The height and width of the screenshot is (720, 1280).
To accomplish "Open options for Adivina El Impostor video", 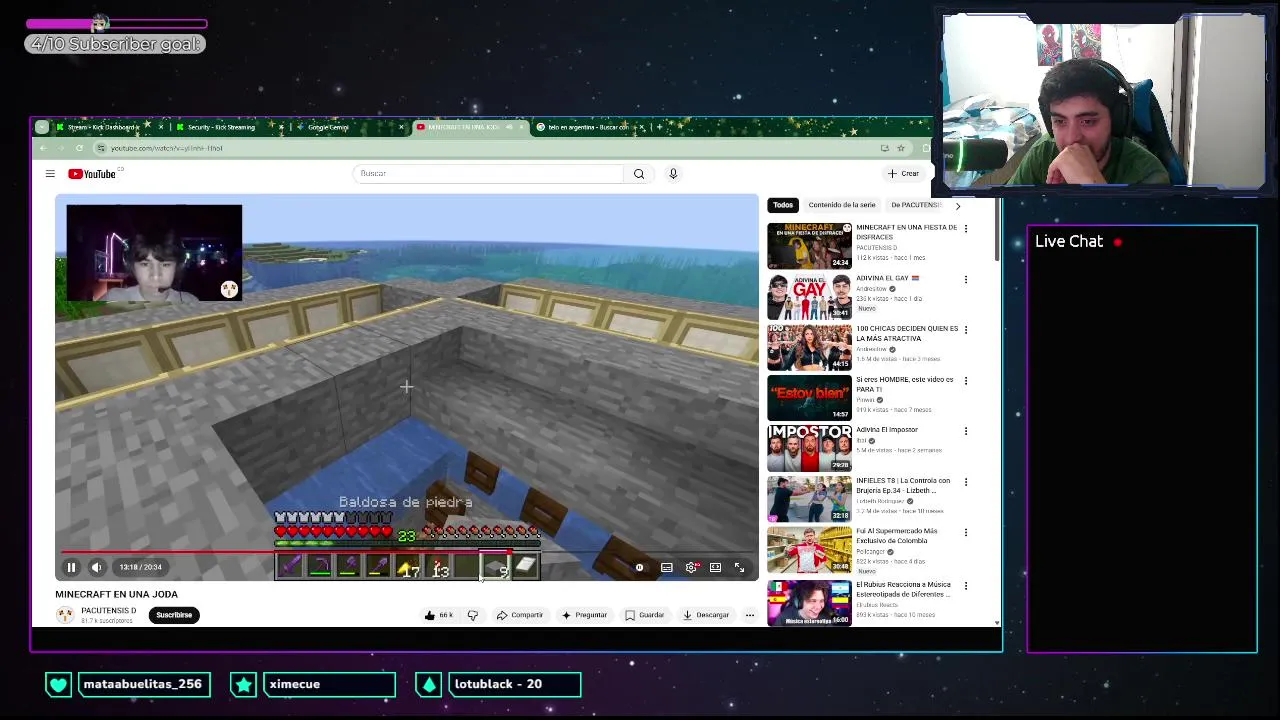I will pyautogui.click(x=965, y=431).
